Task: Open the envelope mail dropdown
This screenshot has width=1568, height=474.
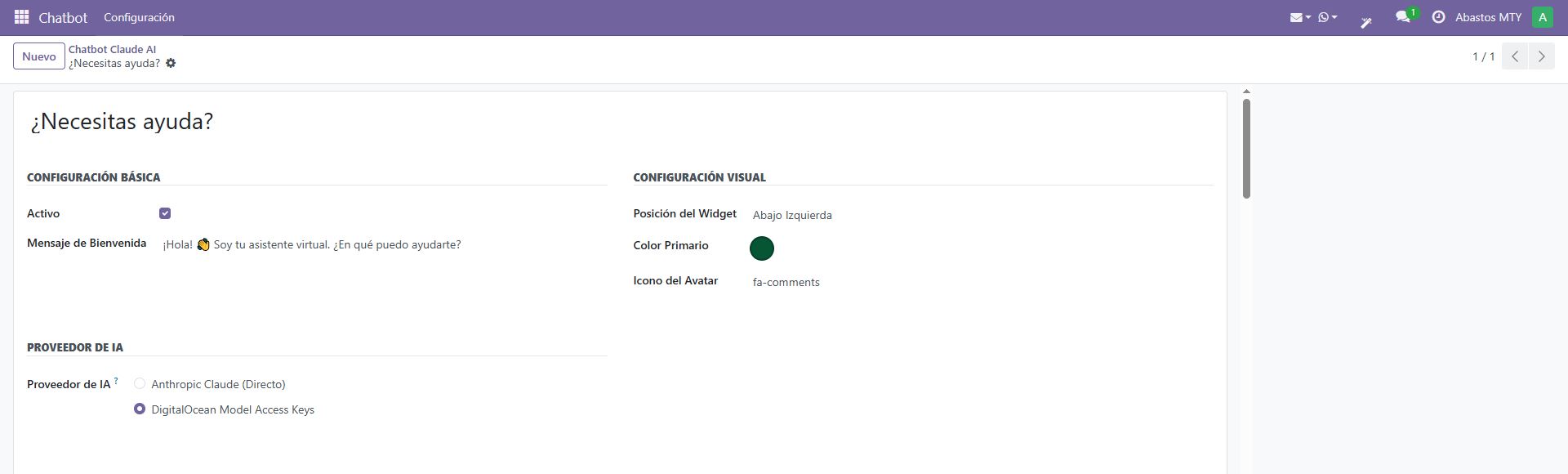Action: tap(1299, 17)
